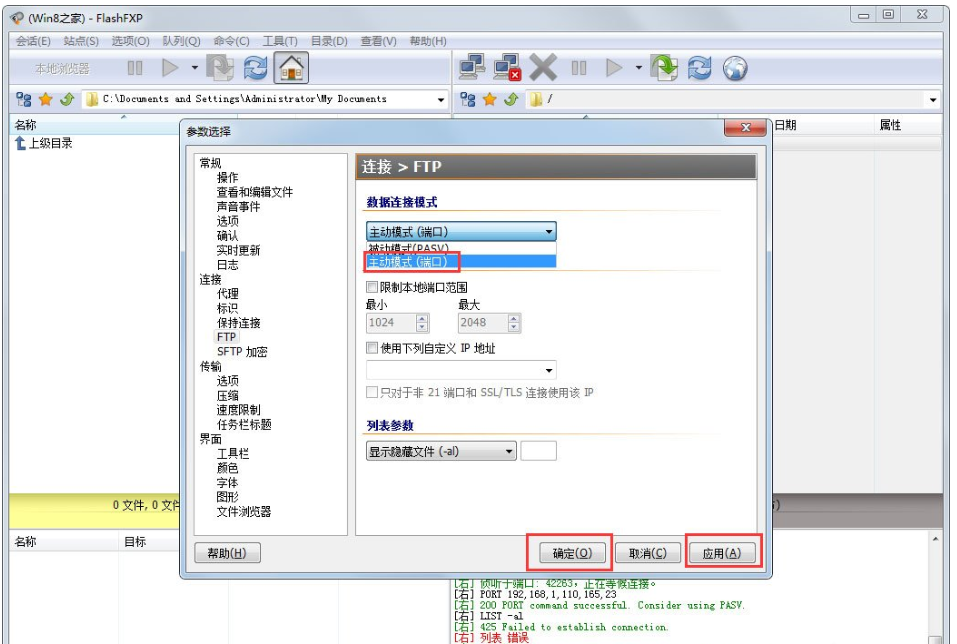Click remote pane up-directory arrow icon
This screenshot has width=957, height=644.
coord(511,99)
